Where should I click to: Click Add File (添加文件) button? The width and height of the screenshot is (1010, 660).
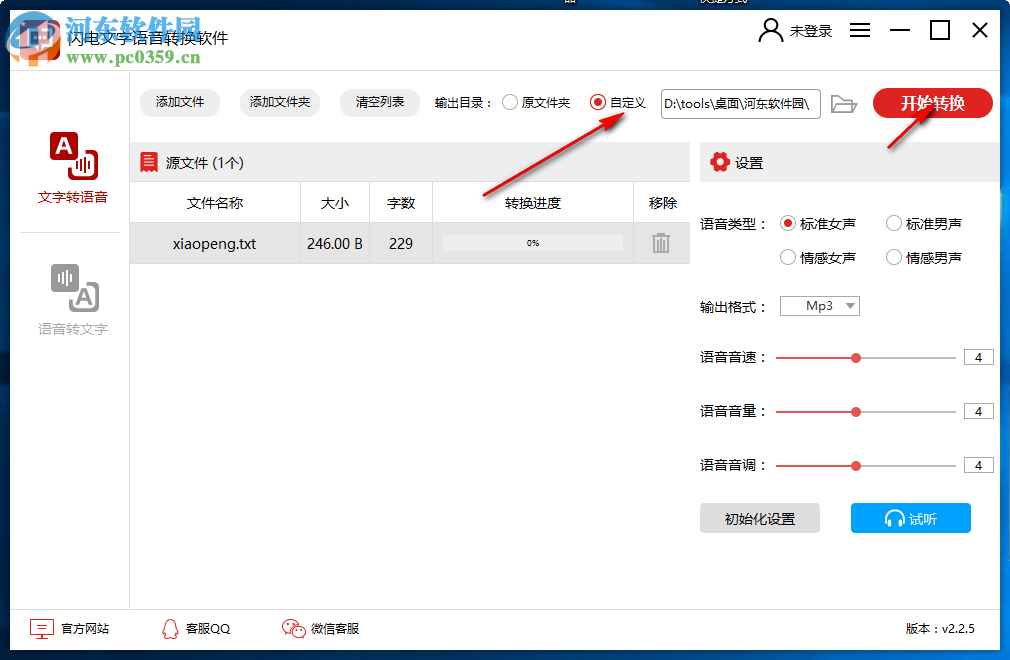tap(180, 102)
